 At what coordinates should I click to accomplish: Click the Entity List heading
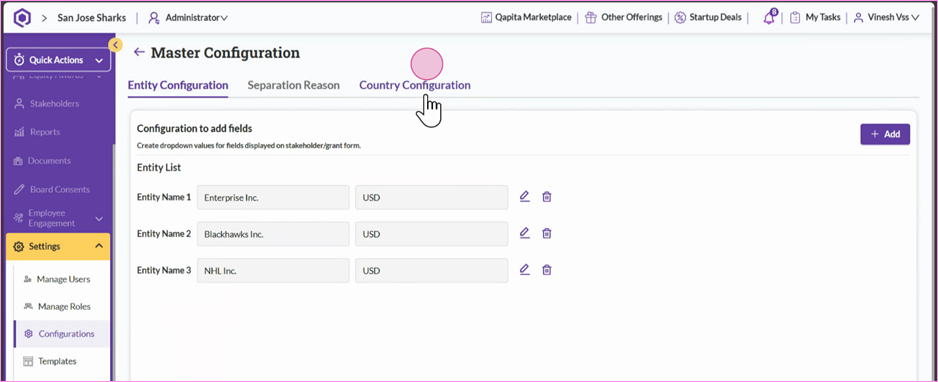(159, 168)
